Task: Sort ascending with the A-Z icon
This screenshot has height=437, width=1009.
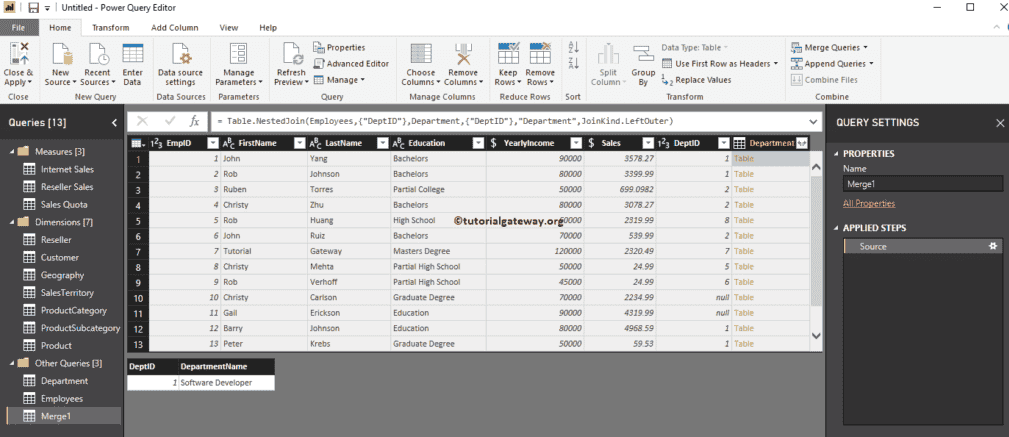Action: pos(575,48)
